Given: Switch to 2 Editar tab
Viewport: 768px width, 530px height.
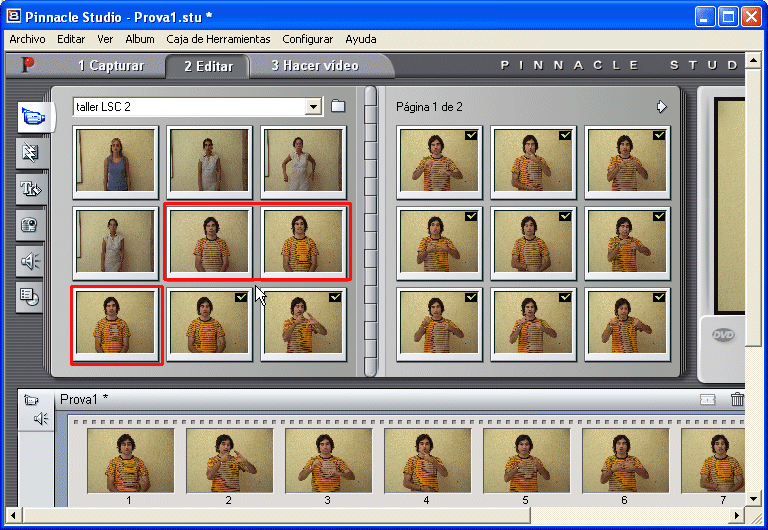Looking at the screenshot, I should (208, 66).
